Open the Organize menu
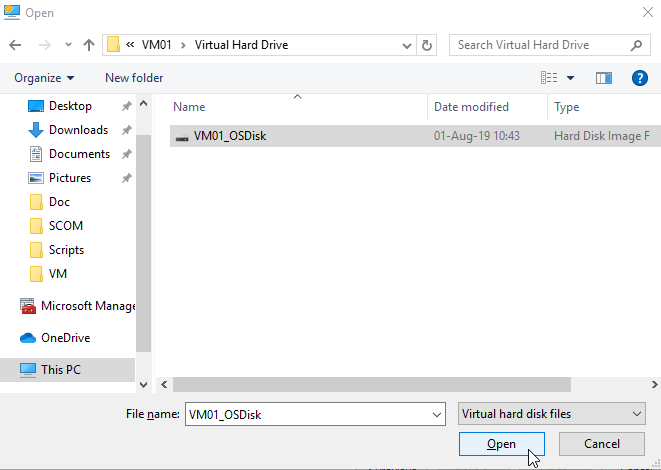 [x=44, y=78]
